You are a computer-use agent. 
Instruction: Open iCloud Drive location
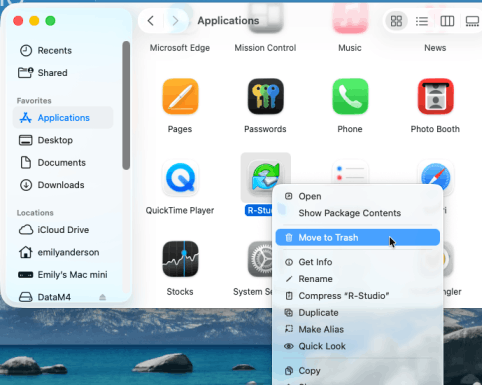(63, 230)
